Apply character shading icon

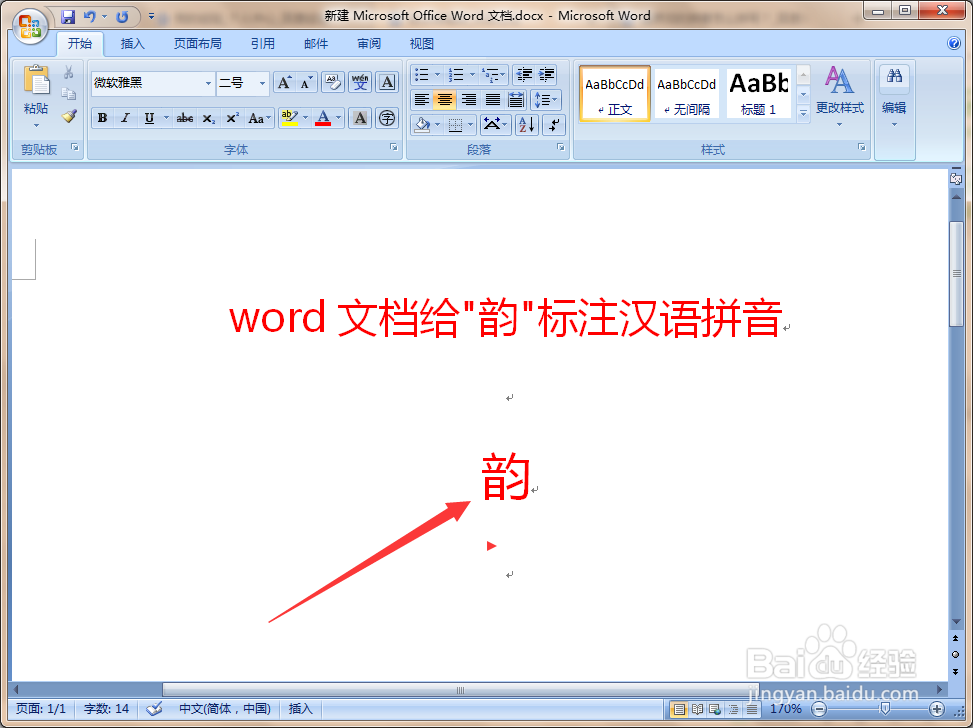pyautogui.click(x=360, y=118)
